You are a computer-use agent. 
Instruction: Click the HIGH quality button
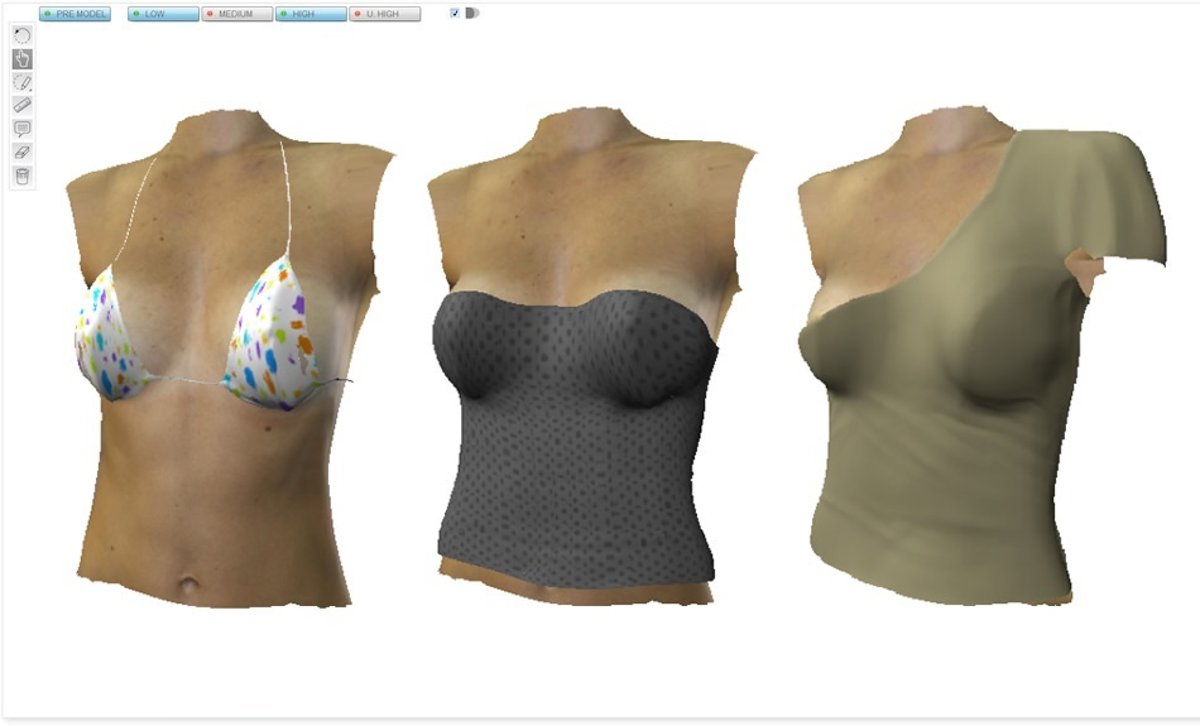311,15
